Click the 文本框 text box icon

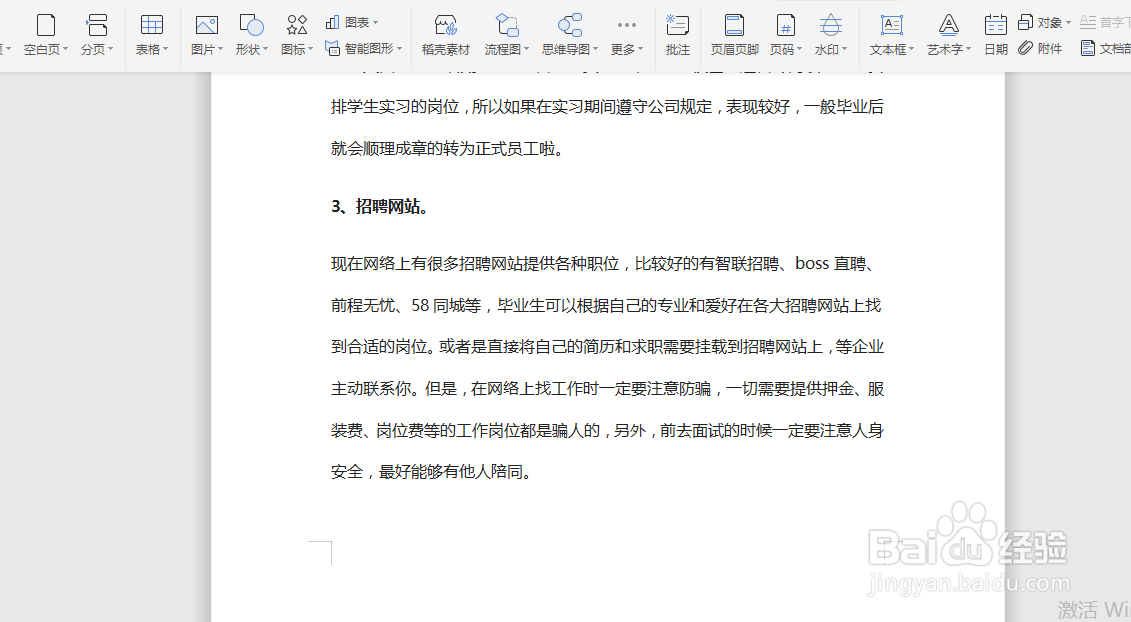point(892,25)
